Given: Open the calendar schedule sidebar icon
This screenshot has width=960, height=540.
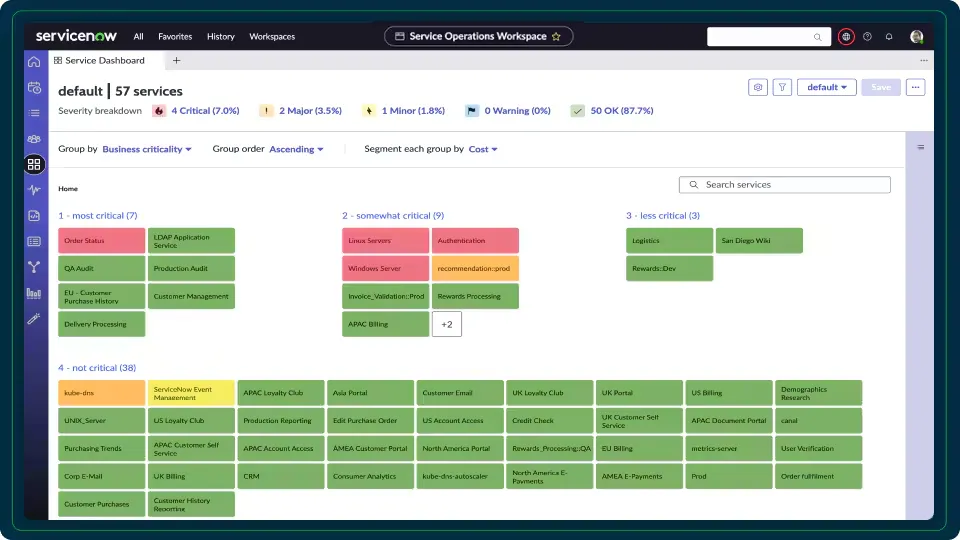Looking at the screenshot, I should (x=34, y=88).
